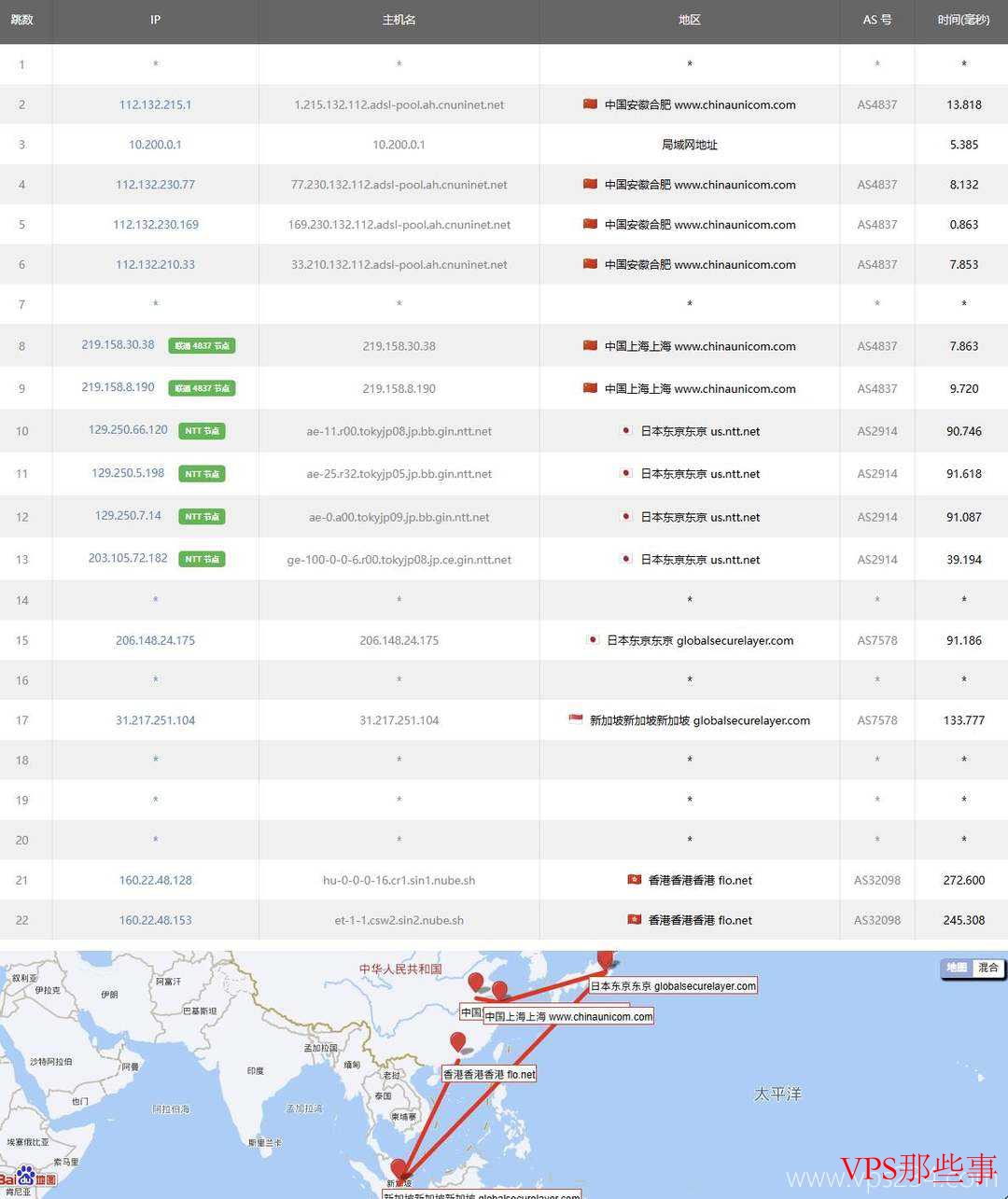Click 联通 4837 节点 badge beside 219.158.30.38
1008x1199 pixels.
pyautogui.click(x=202, y=346)
